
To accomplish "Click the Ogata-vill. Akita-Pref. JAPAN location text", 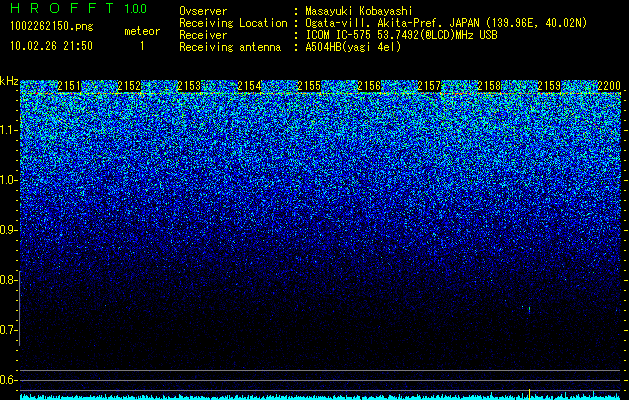I will [446, 23].
